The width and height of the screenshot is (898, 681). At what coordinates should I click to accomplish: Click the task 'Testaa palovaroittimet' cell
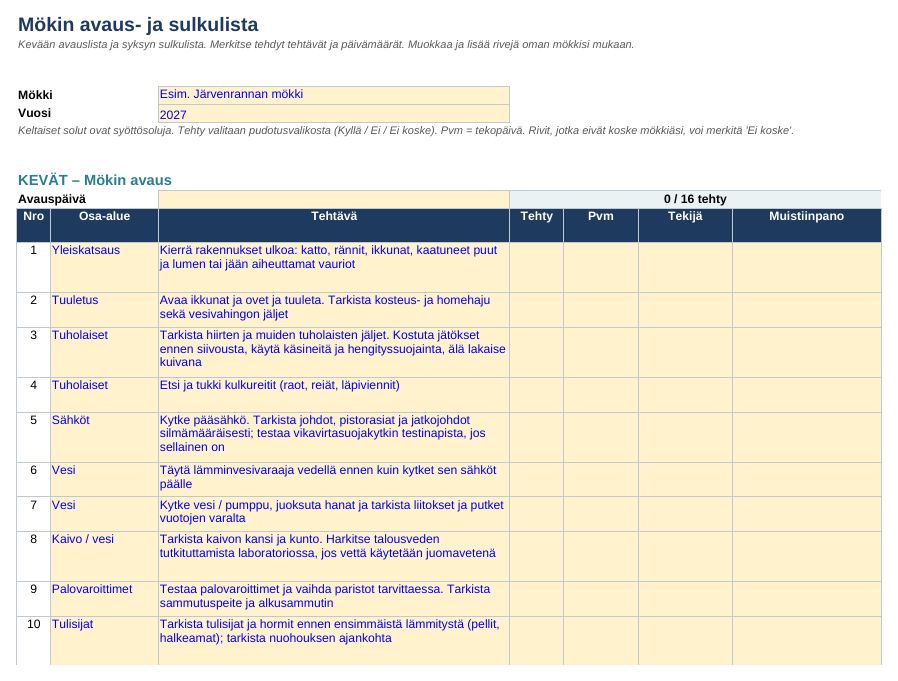coord(334,599)
